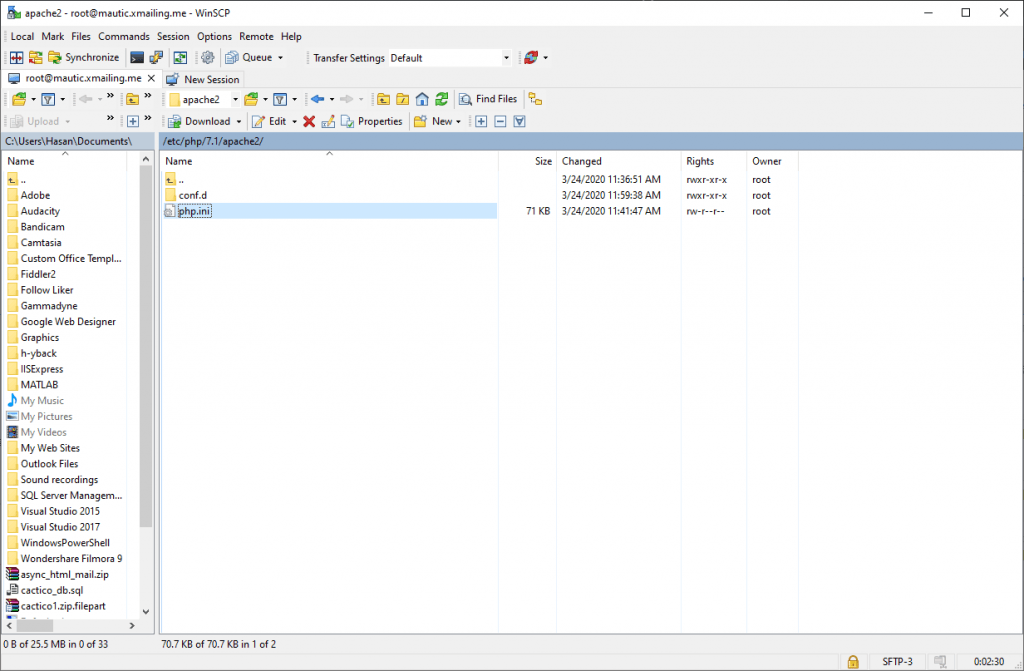Open the apache2 directory dropdown
Screen dimensions: 1024x671
click(x=236, y=99)
